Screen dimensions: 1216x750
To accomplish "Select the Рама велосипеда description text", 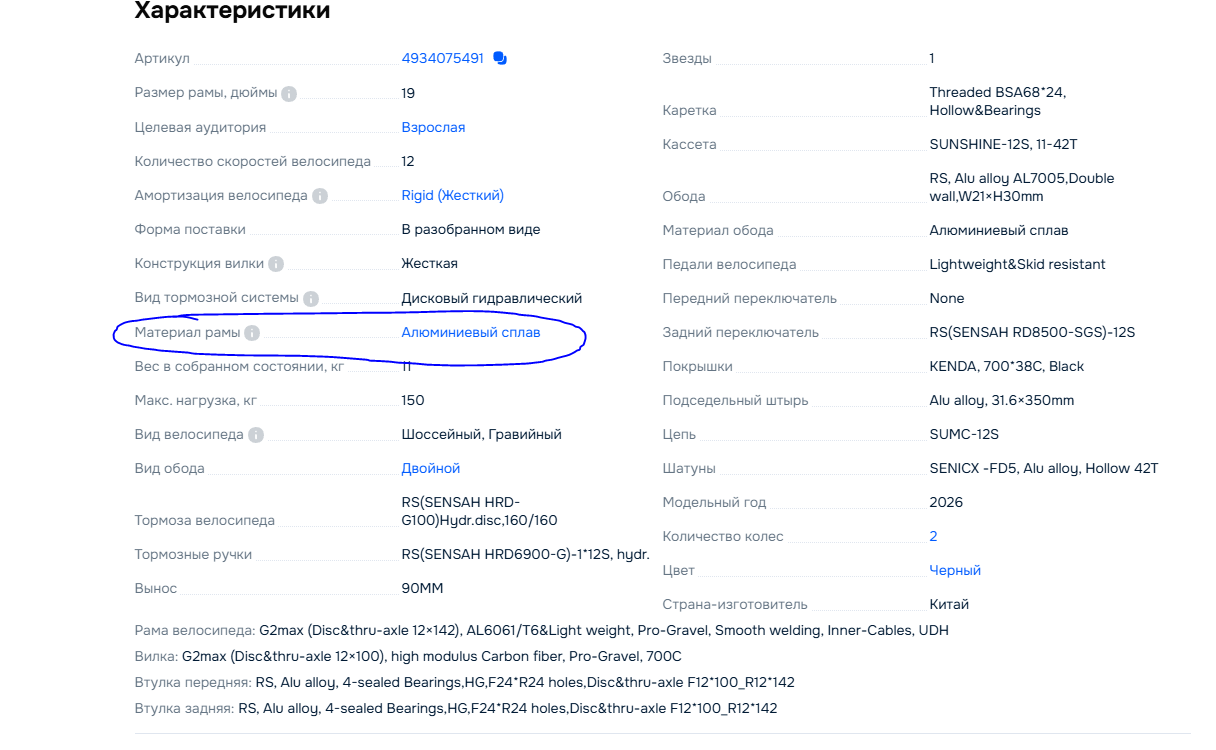I will [542, 631].
